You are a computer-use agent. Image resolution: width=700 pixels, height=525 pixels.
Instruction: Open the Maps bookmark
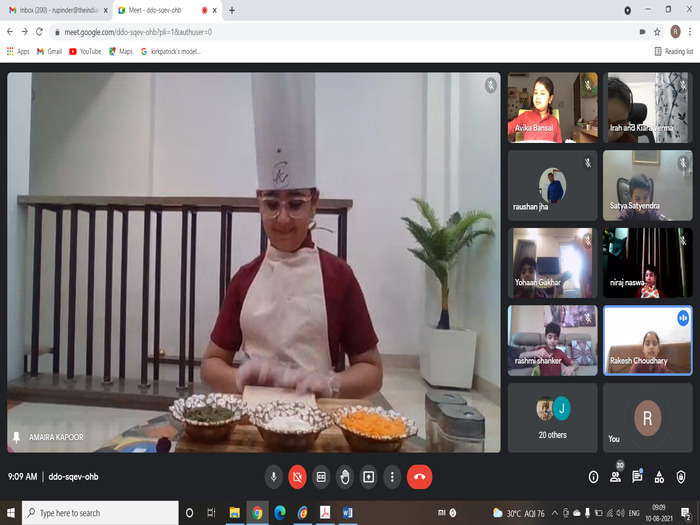point(121,52)
